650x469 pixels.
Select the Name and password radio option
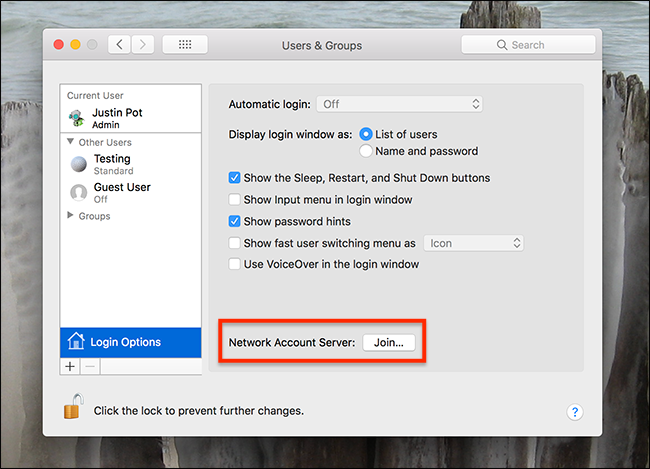pyautogui.click(x=366, y=152)
